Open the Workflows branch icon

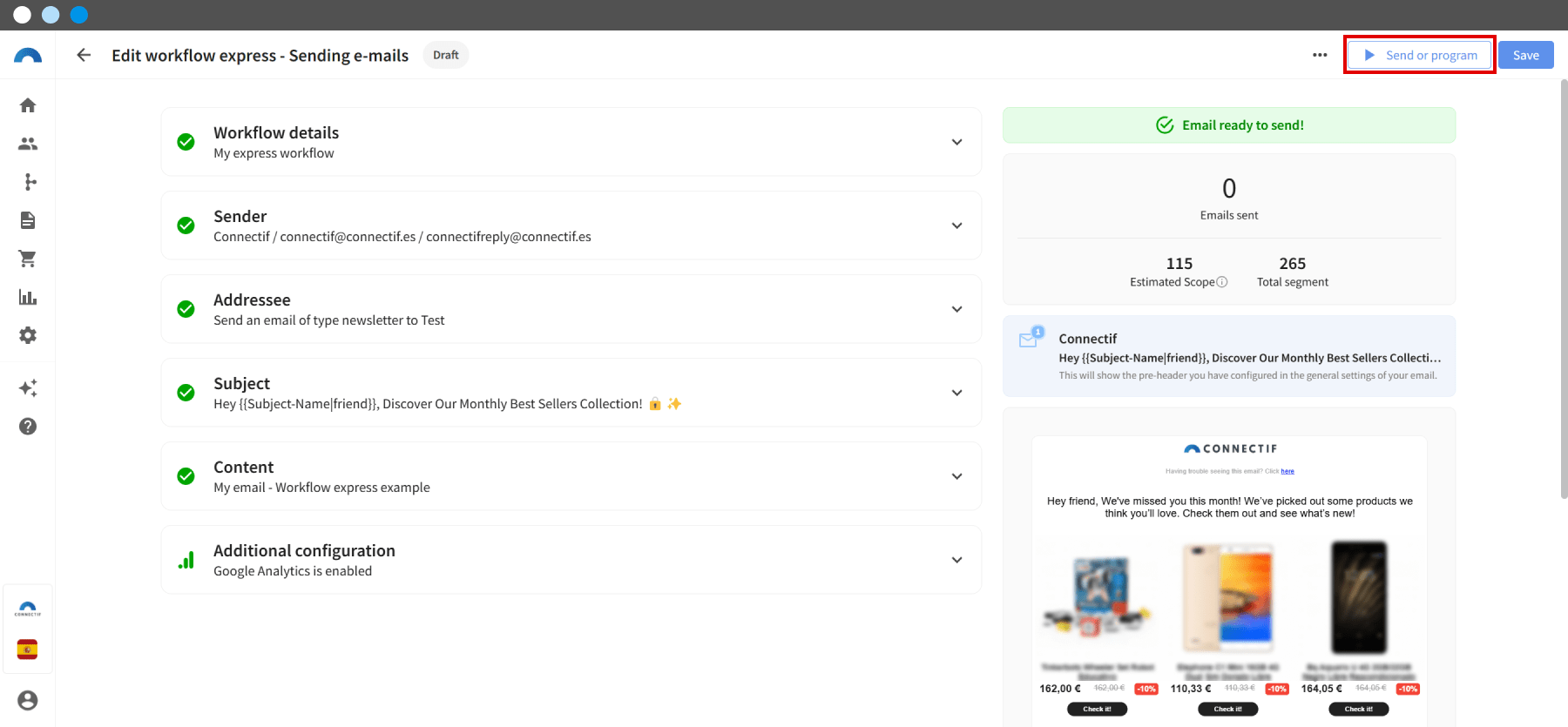click(30, 182)
